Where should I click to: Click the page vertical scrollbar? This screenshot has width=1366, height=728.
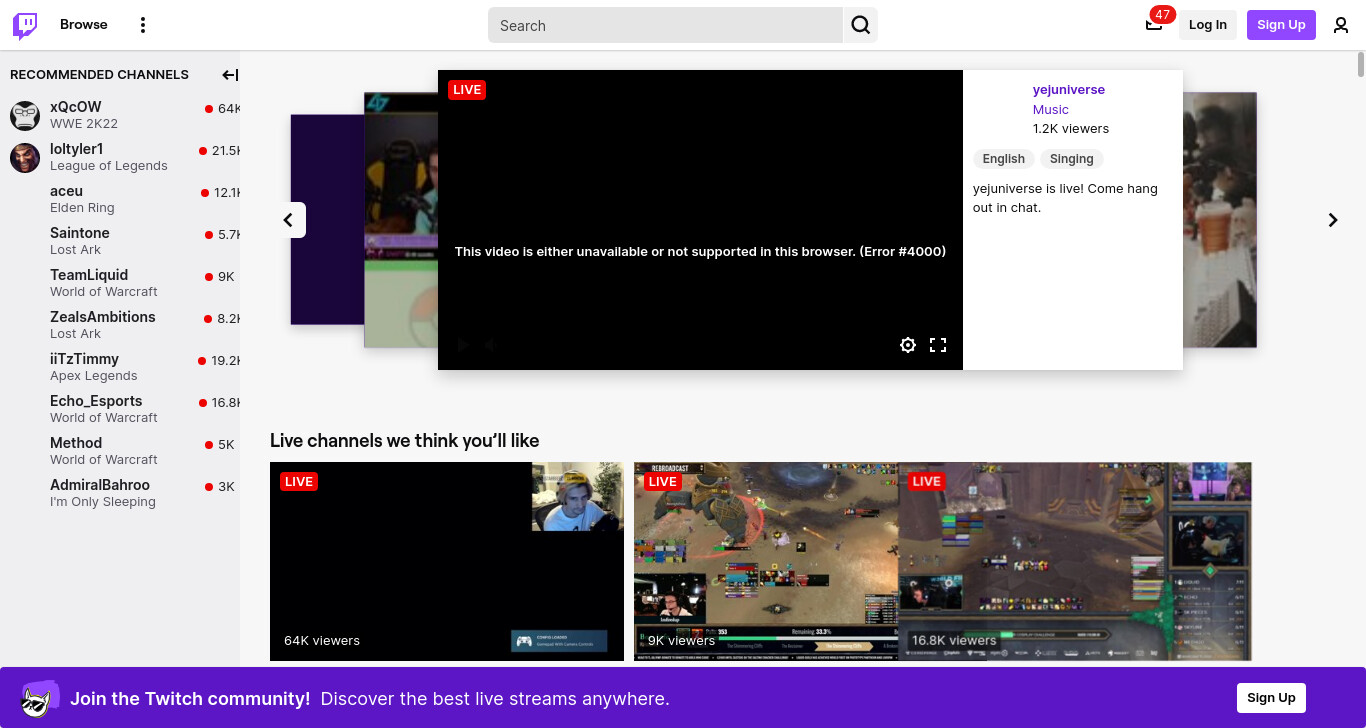pyautogui.click(x=1361, y=64)
